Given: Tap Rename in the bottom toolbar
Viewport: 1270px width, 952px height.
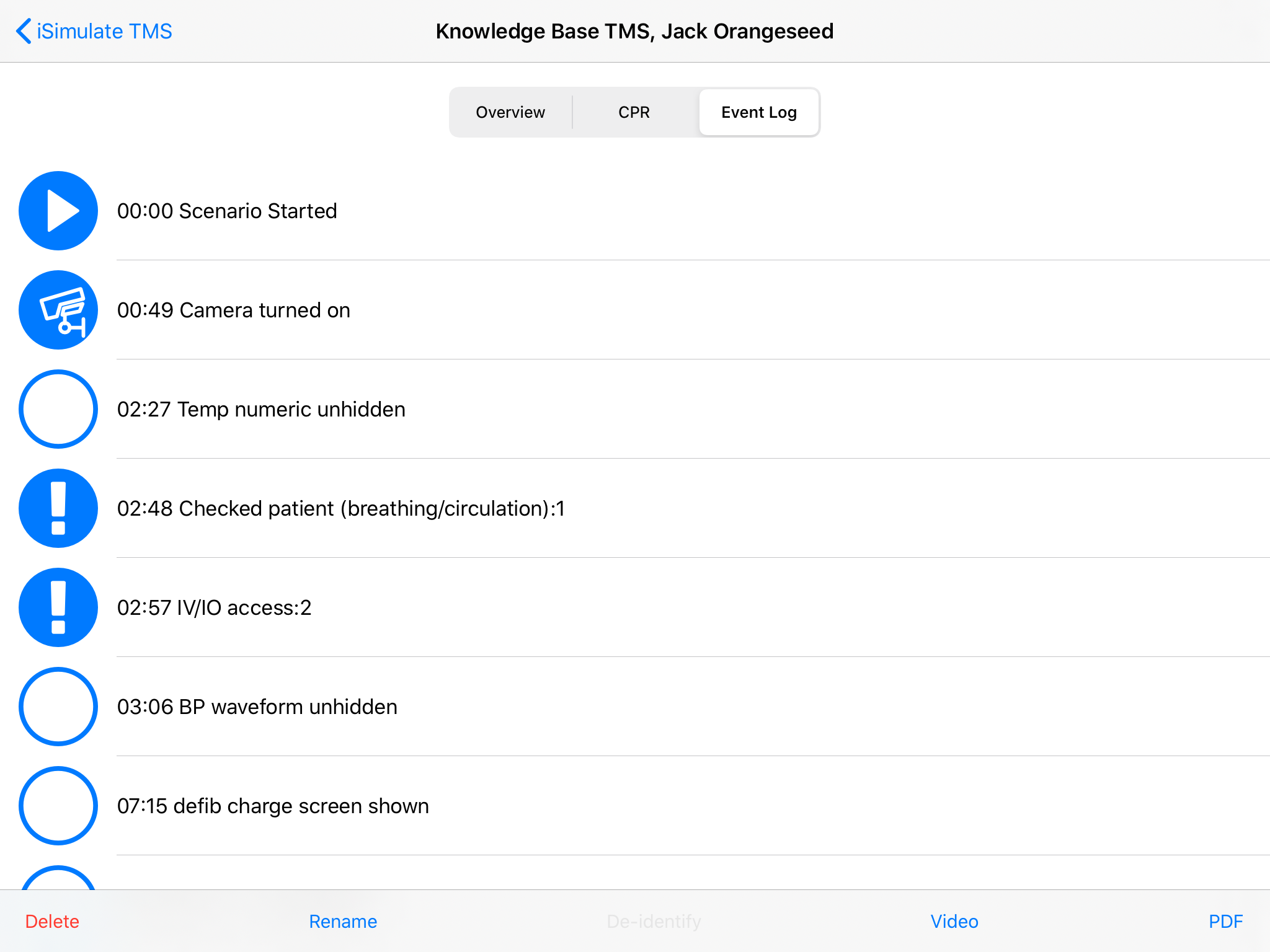Looking at the screenshot, I should click(343, 922).
